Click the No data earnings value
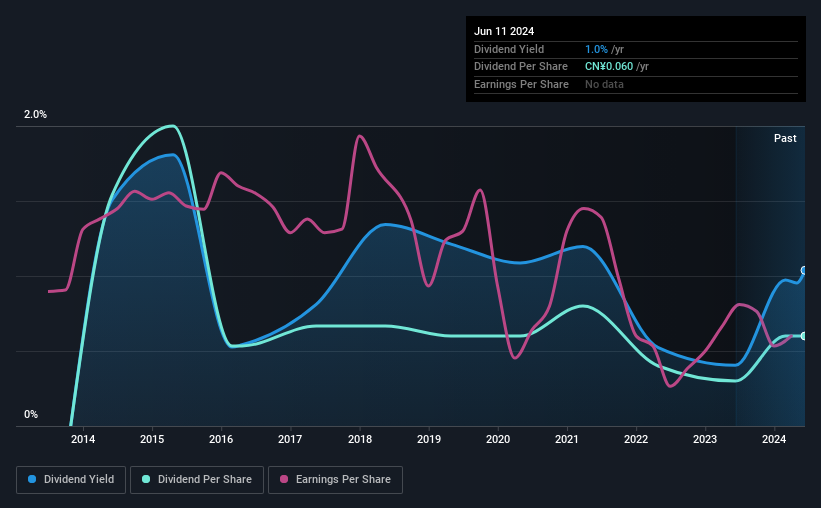Viewport: 821px width, 508px height. tap(604, 84)
